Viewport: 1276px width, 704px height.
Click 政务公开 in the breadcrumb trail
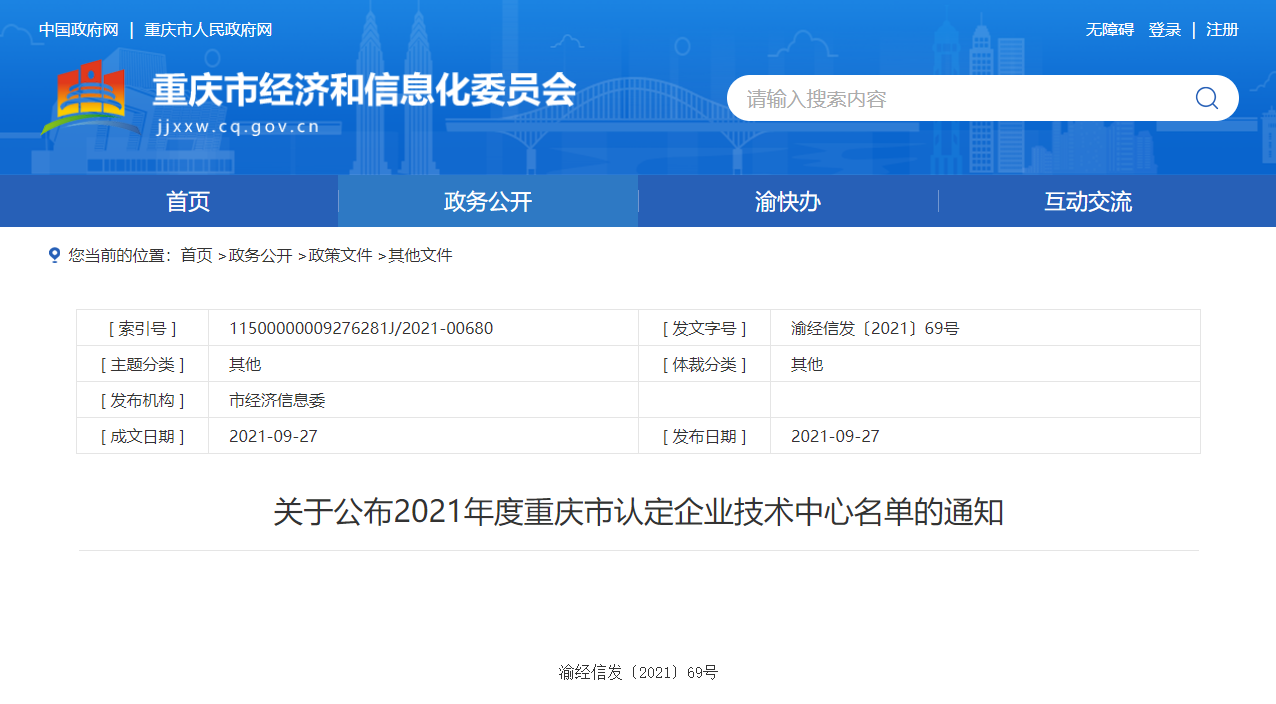coord(260,255)
